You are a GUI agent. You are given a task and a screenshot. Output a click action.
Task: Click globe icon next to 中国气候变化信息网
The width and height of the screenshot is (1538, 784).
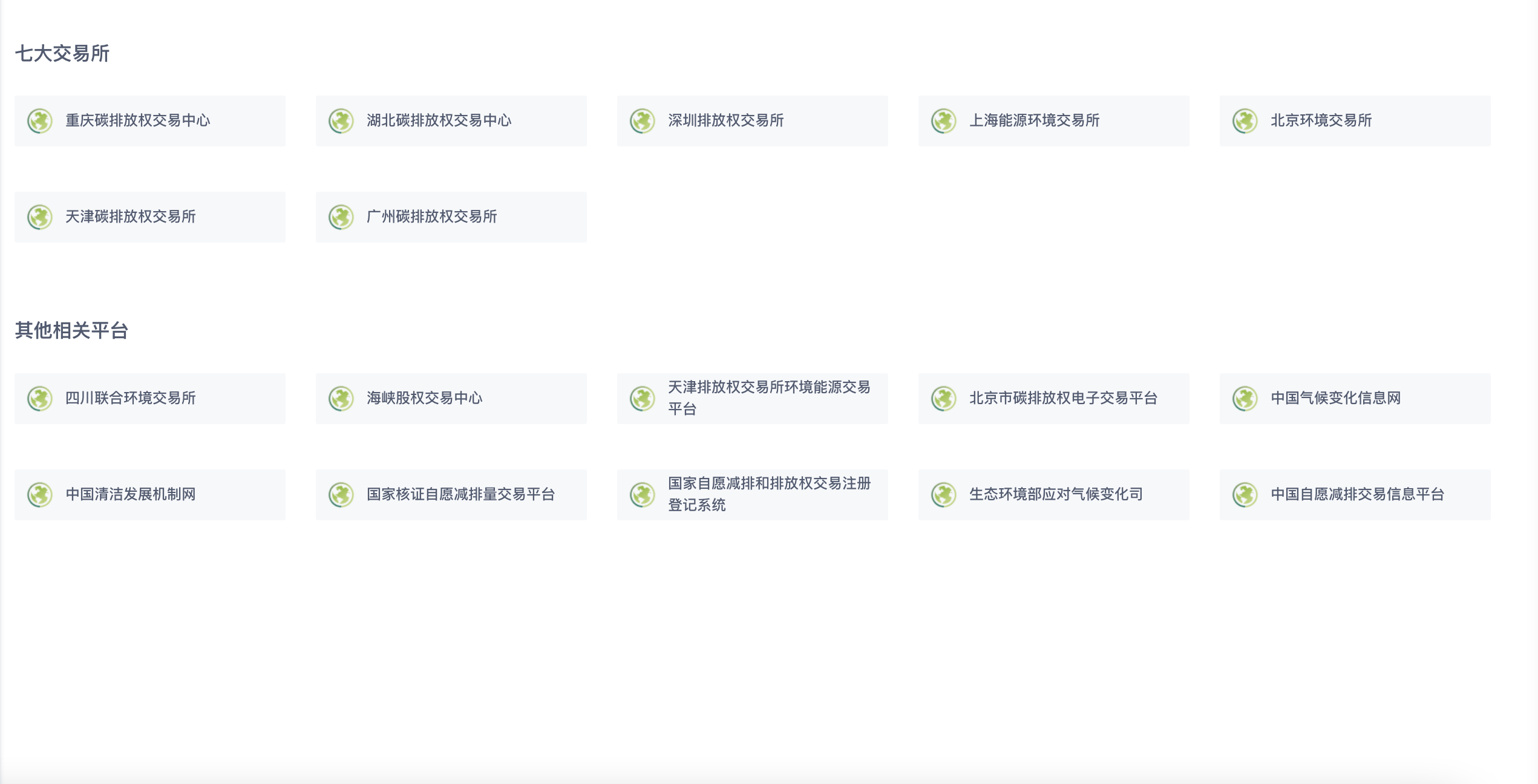1245,399
